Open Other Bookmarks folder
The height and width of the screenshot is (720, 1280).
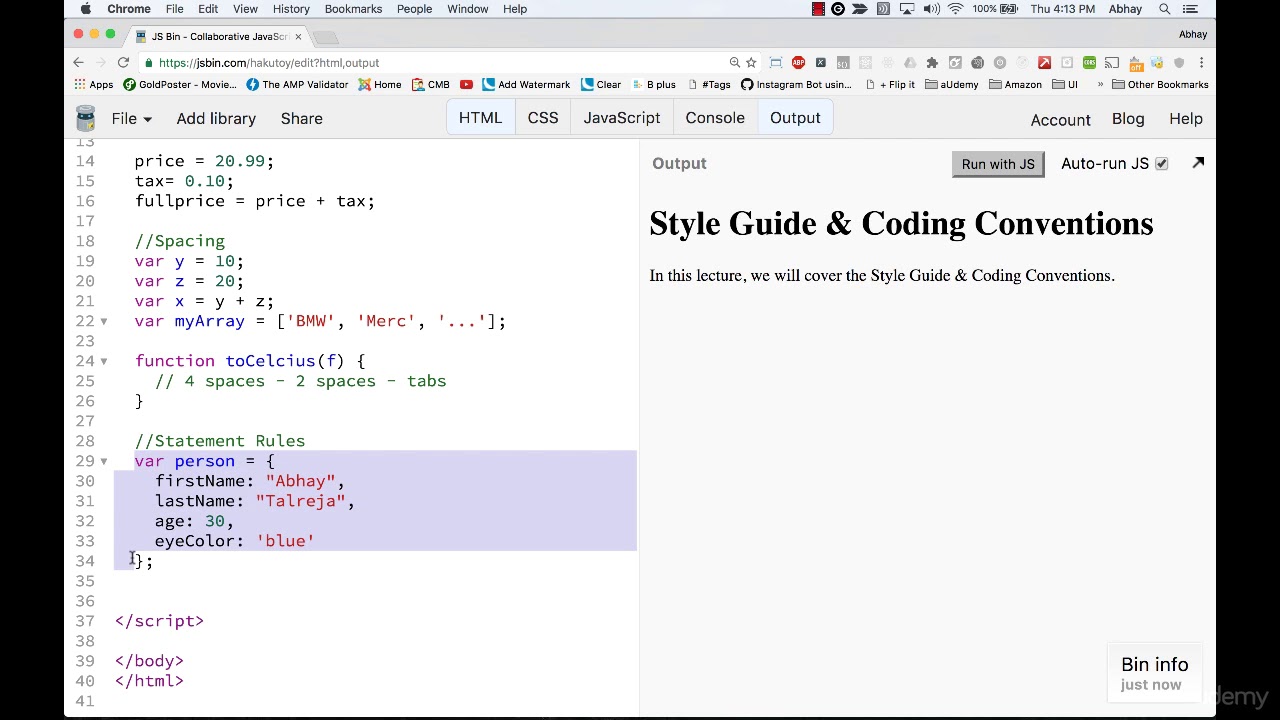(1160, 85)
